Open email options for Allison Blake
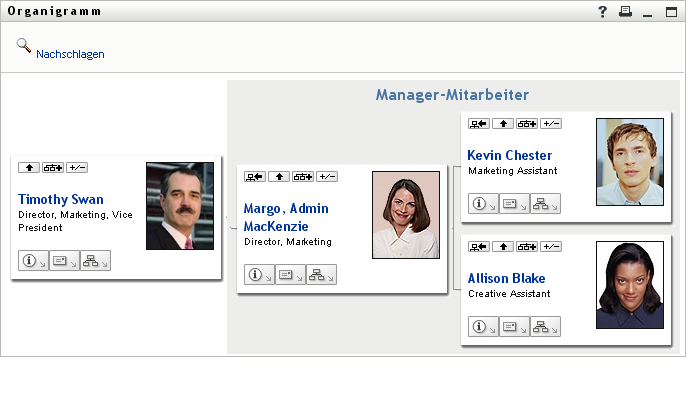692x394 pixels. tap(514, 327)
